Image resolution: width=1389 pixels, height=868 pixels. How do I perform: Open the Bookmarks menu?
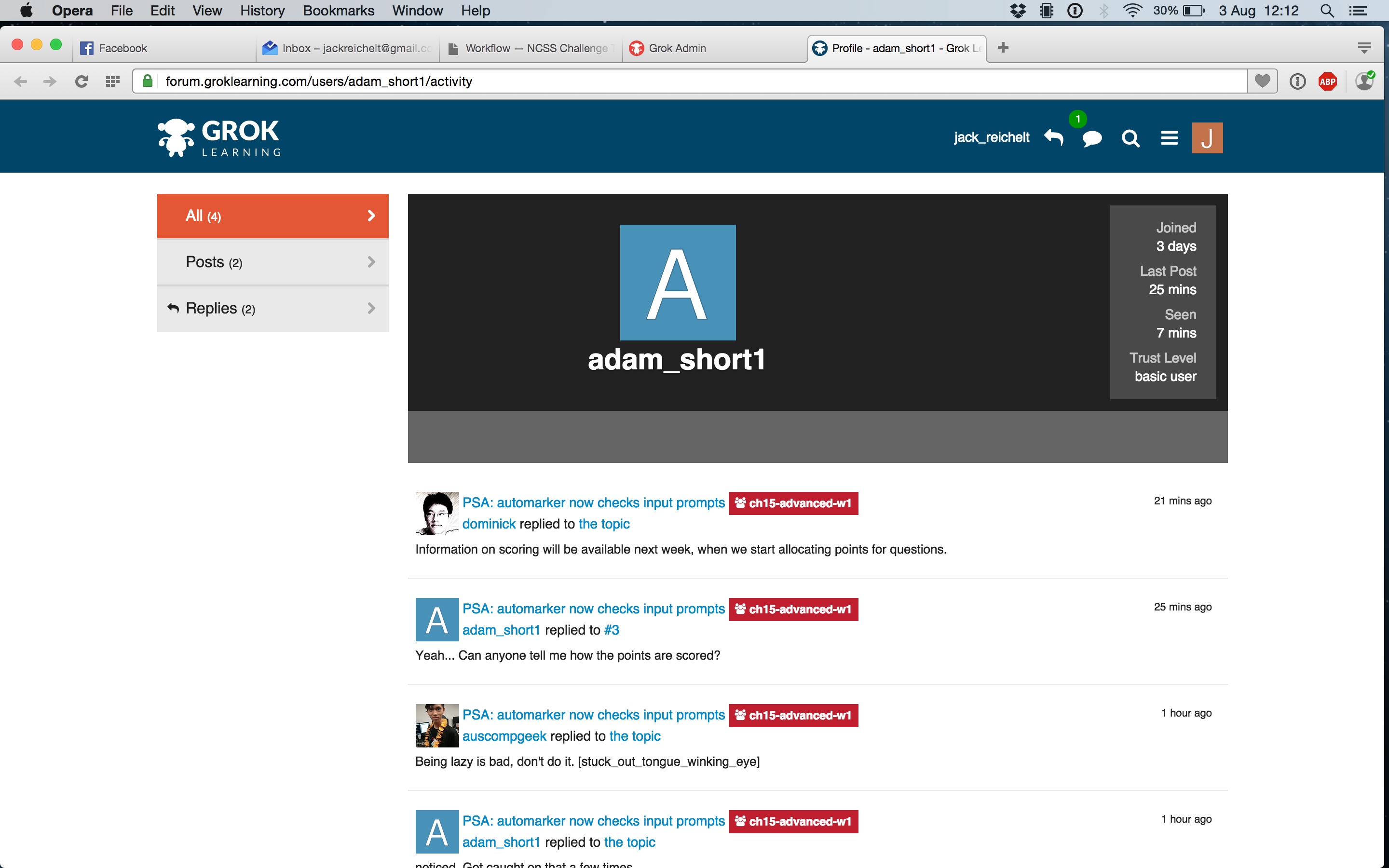(x=339, y=11)
